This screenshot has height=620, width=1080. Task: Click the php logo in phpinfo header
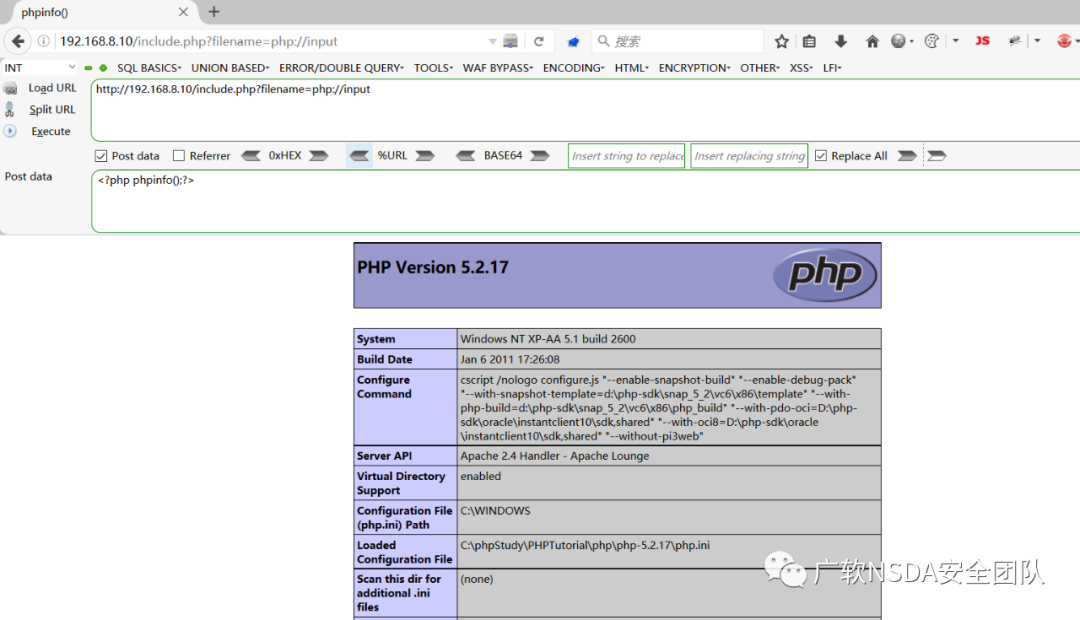tap(825, 275)
